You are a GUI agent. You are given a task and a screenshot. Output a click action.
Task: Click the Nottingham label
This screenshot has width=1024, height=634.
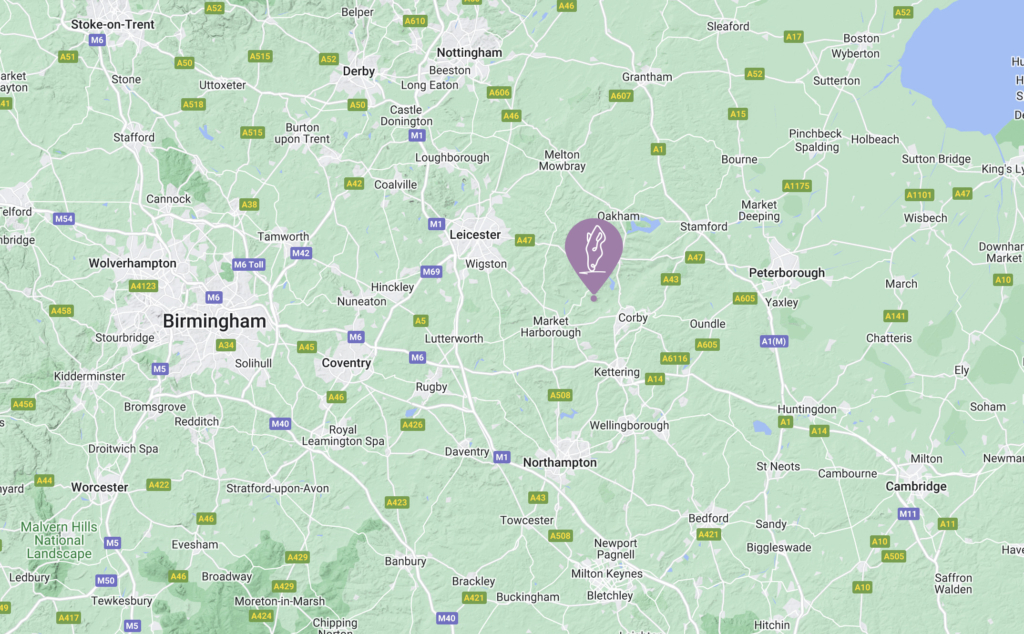coord(470,52)
